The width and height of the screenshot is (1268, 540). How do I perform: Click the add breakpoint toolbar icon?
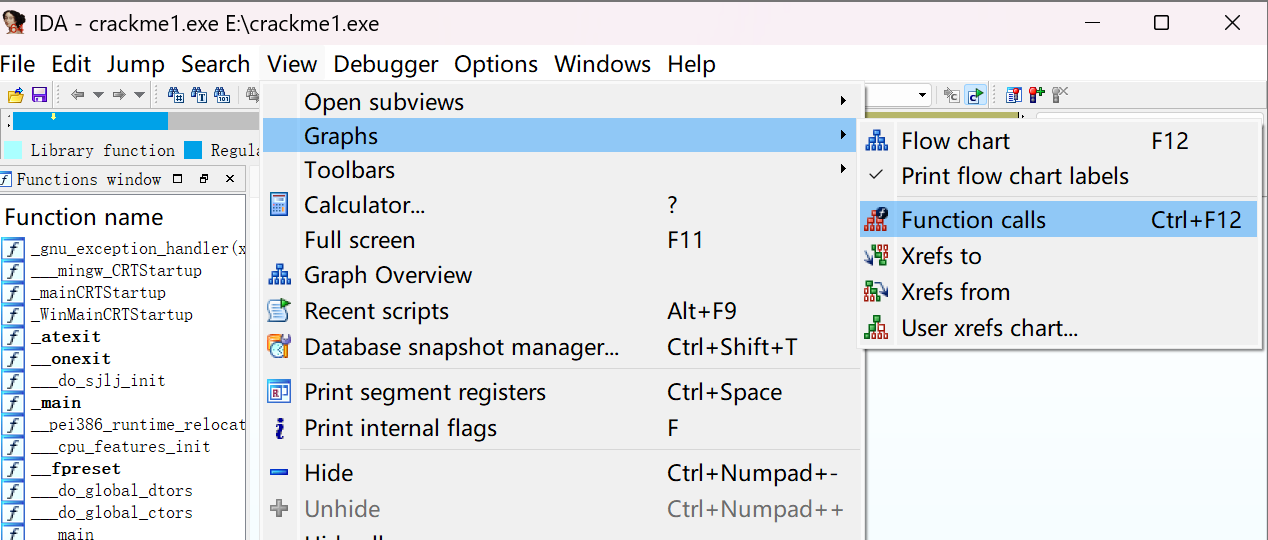1037,95
